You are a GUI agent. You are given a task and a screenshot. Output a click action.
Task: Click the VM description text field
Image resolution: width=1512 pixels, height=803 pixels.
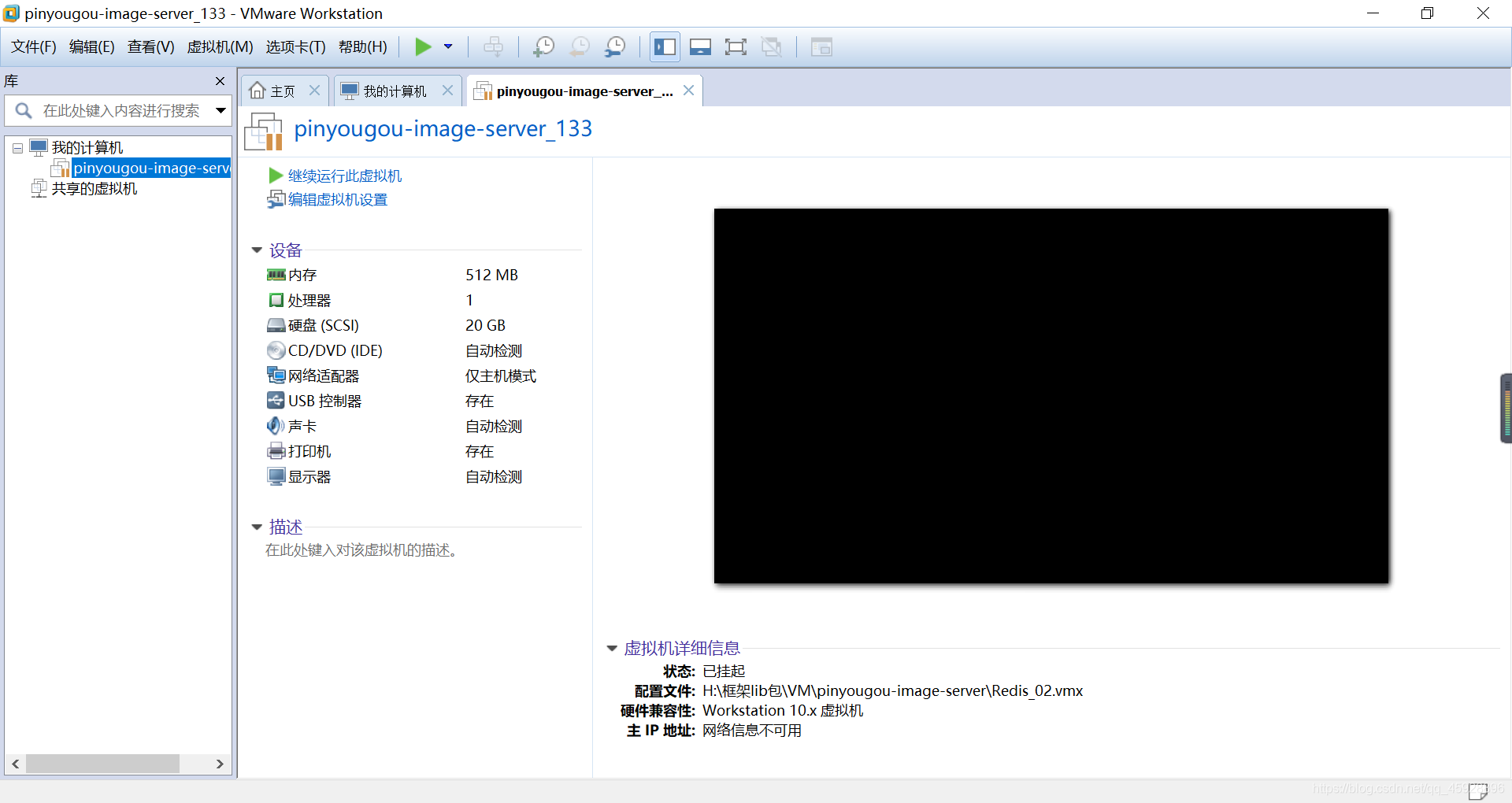[x=361, y=550]
